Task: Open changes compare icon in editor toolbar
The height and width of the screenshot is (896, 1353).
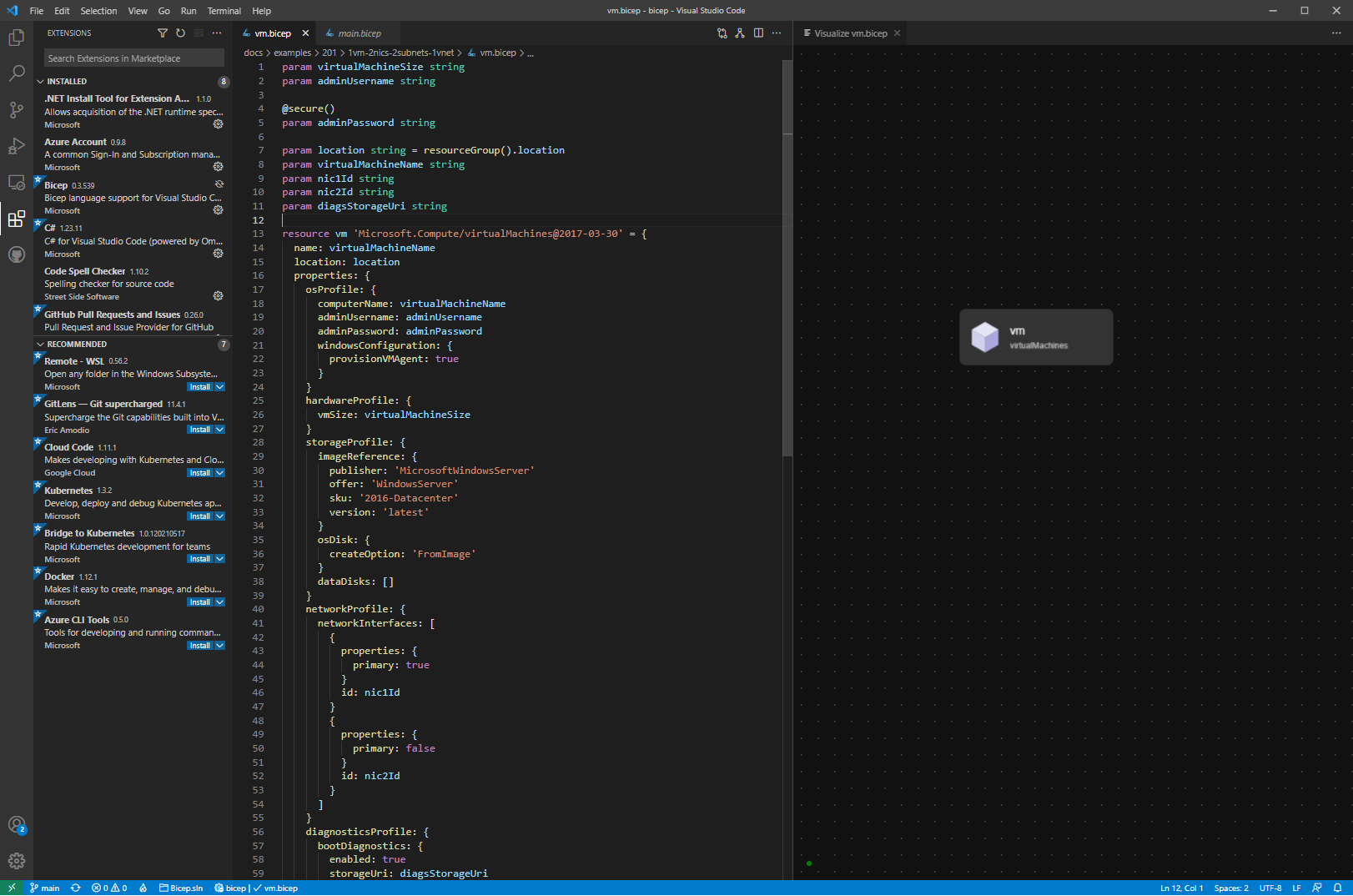Action: (x=722, y=33)
